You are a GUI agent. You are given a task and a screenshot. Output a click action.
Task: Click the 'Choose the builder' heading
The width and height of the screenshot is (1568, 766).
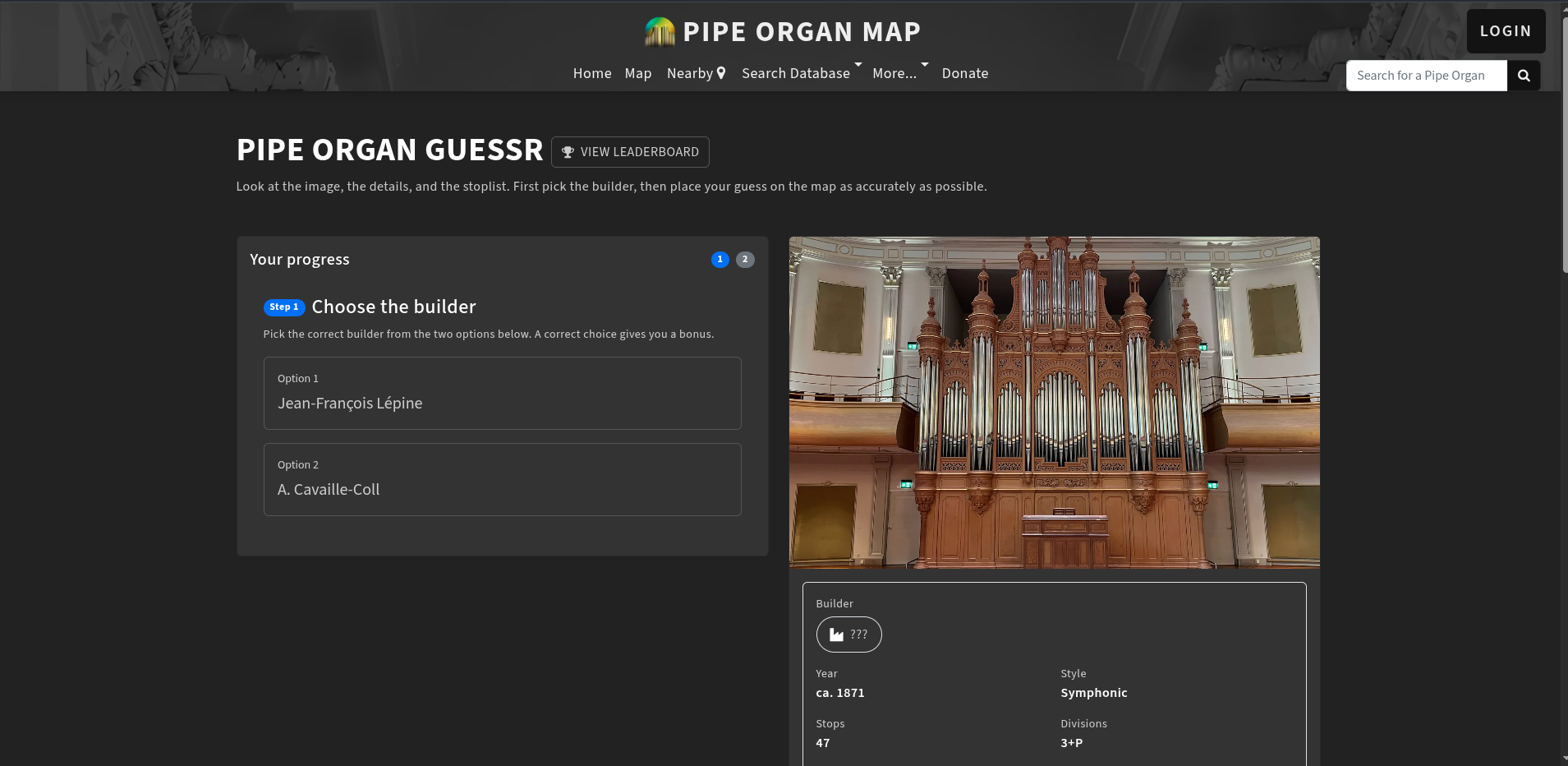point(393,307)
